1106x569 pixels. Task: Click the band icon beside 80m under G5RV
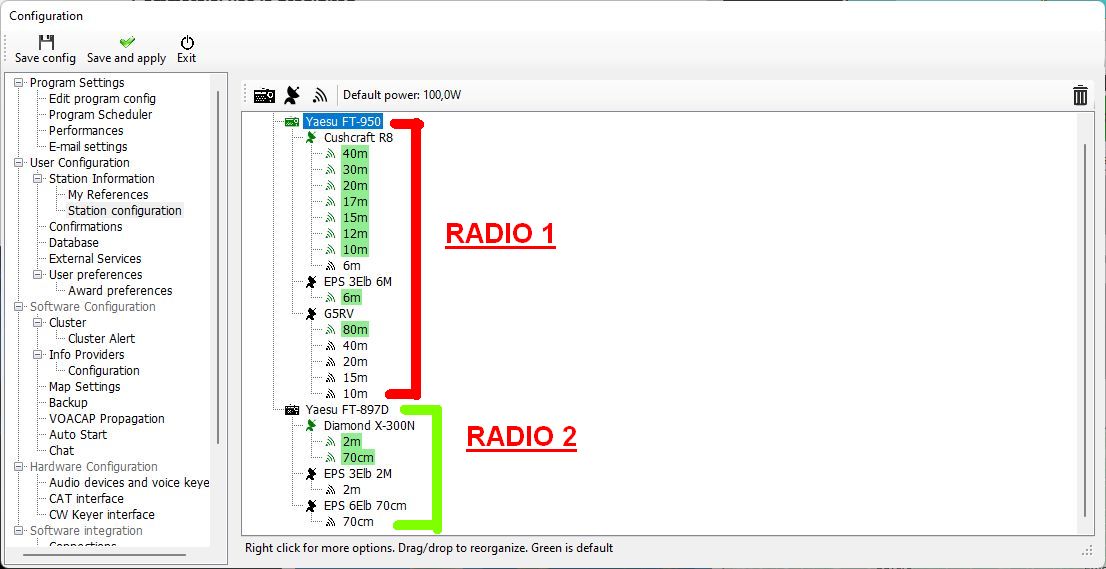(329, 330)
